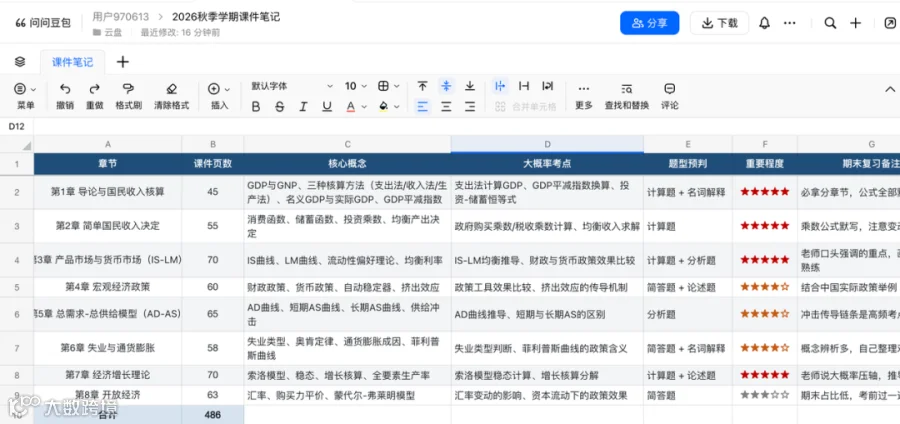Open find and replace (查找和替换)
Screen dimensions: 900x424
click(x=627, y=88)
